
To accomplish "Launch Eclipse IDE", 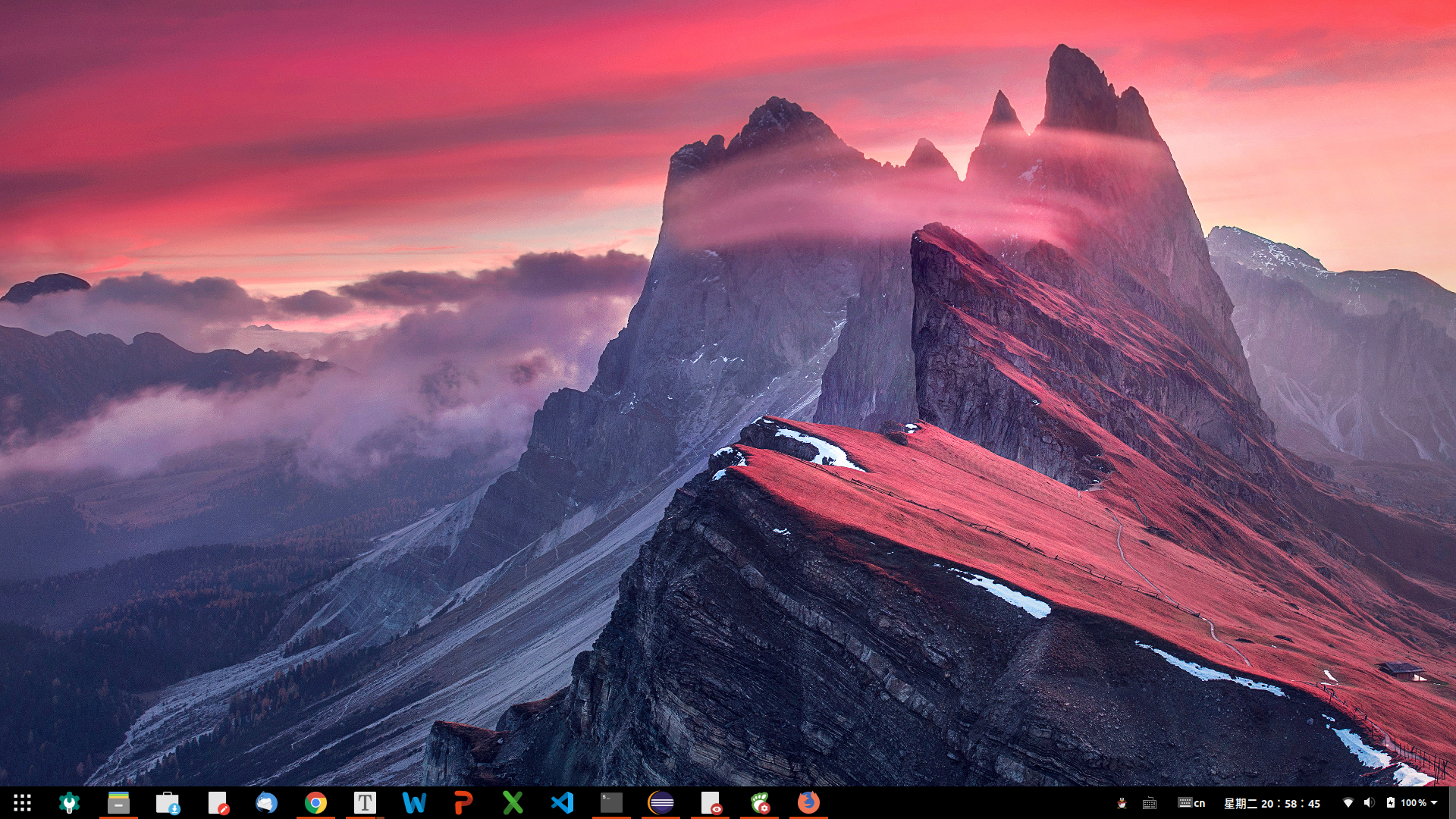I will click(x=661, y=802).
